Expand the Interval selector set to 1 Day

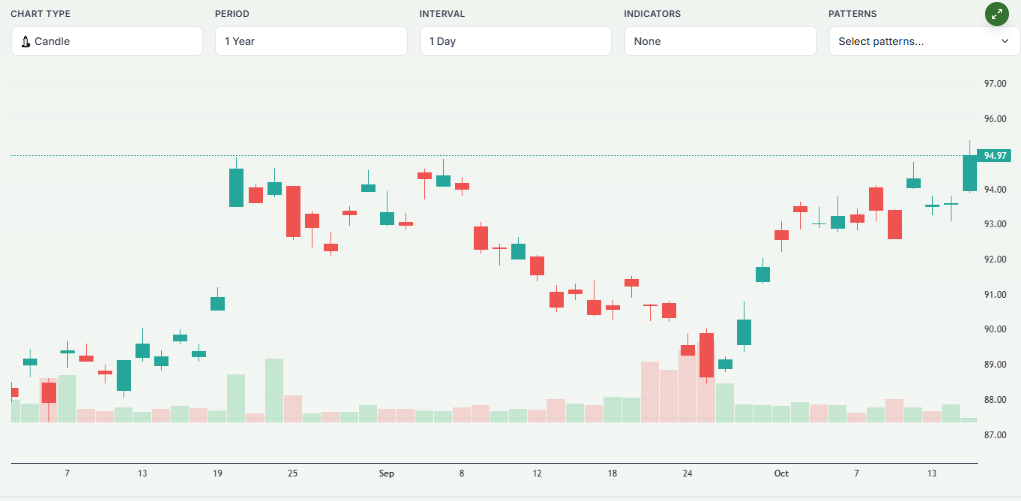(515, 42)
